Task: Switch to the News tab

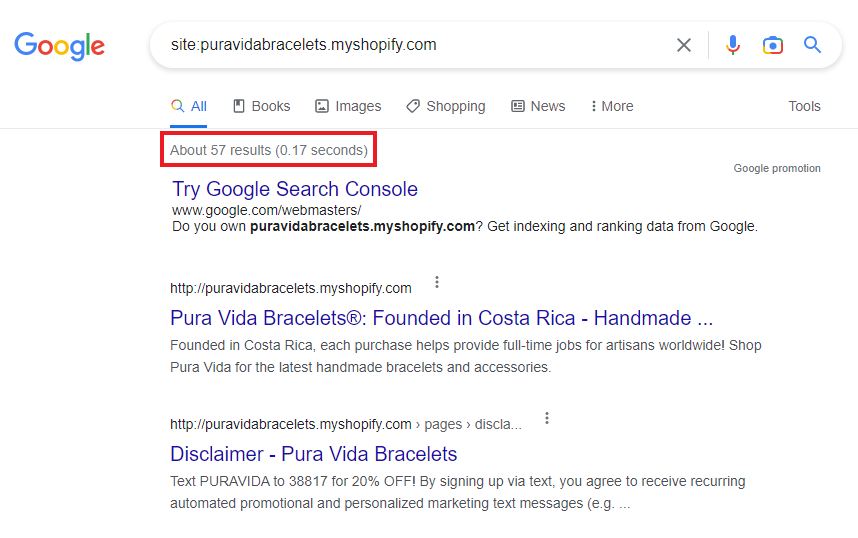Action: 538,106
